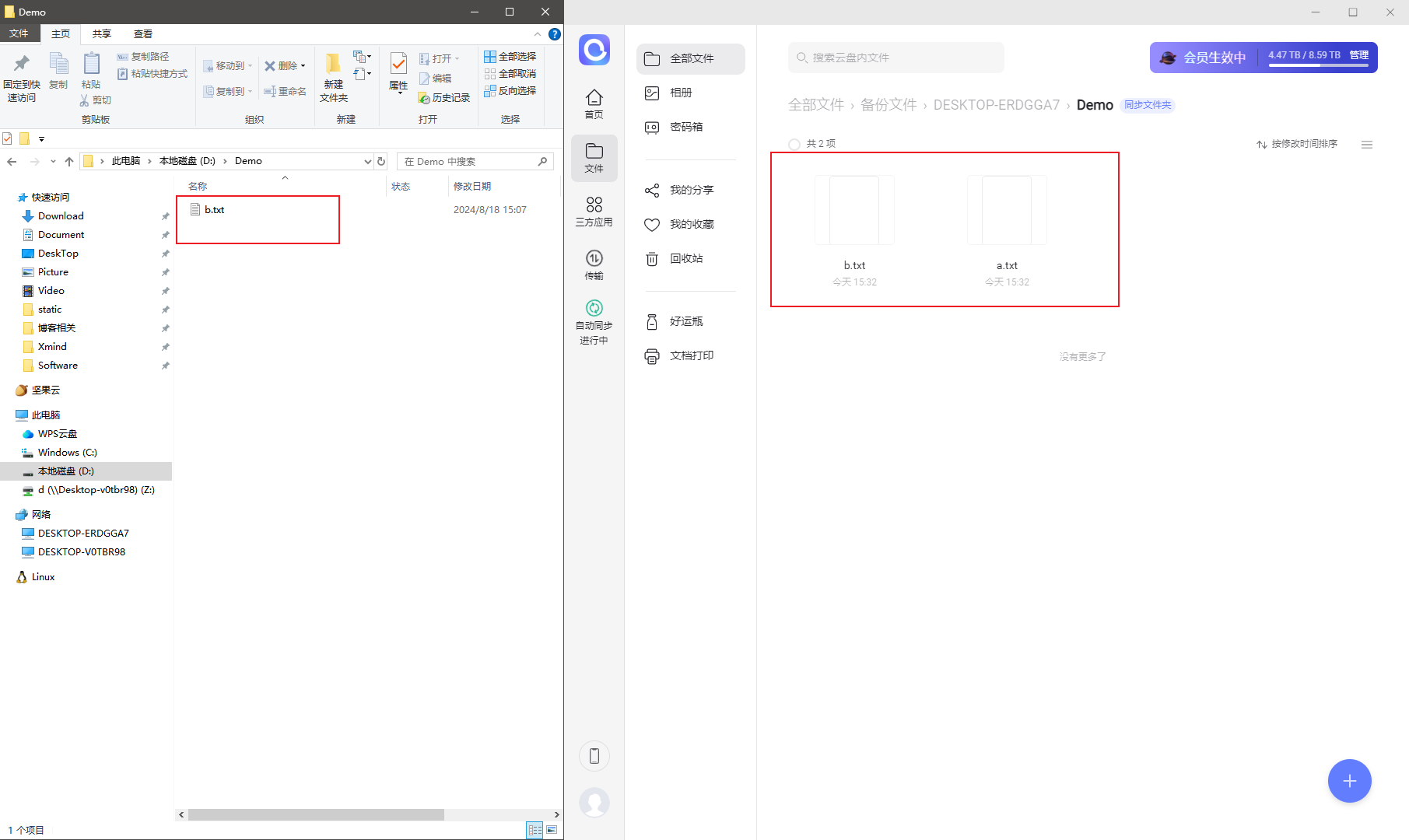Image resolution: width=1409 pixels, height=840 pixels.
Task: Click 历史记录 history in ribbon
Action: tap(444, 98)
